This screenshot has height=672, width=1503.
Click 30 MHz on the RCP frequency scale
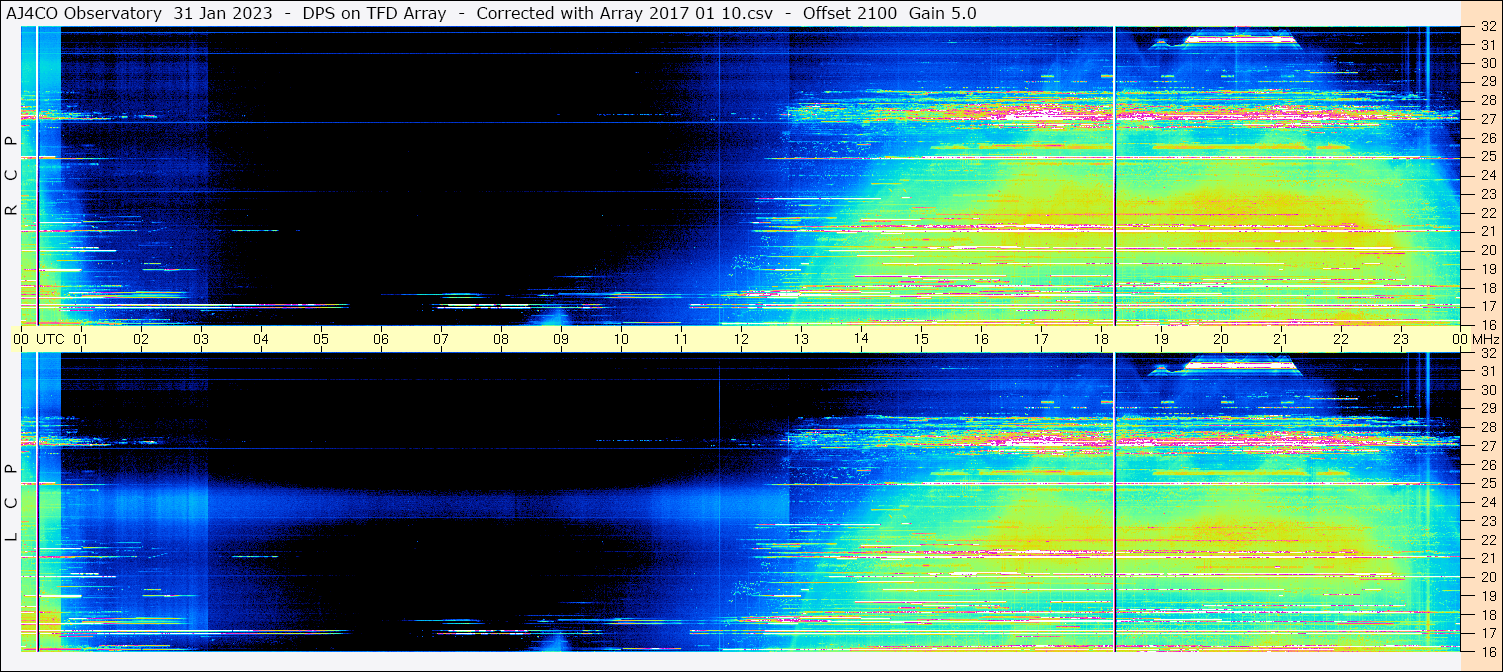pos(1488,63)
